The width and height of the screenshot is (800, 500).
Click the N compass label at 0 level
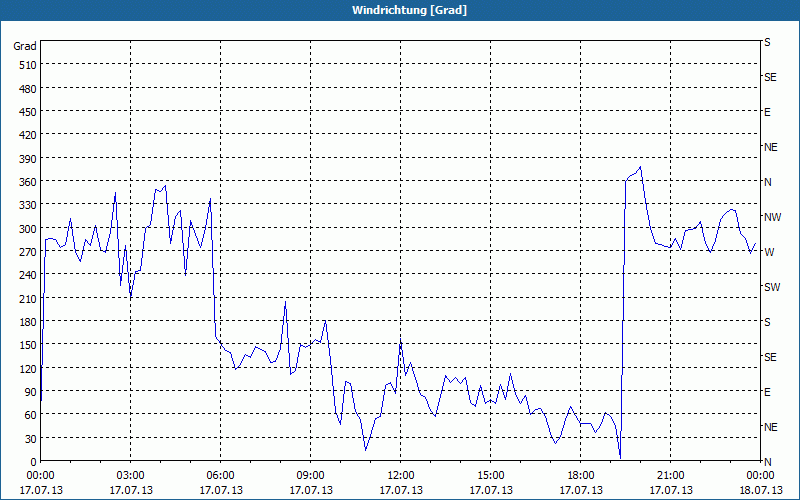pyautogui.click(x=767, y=462)
